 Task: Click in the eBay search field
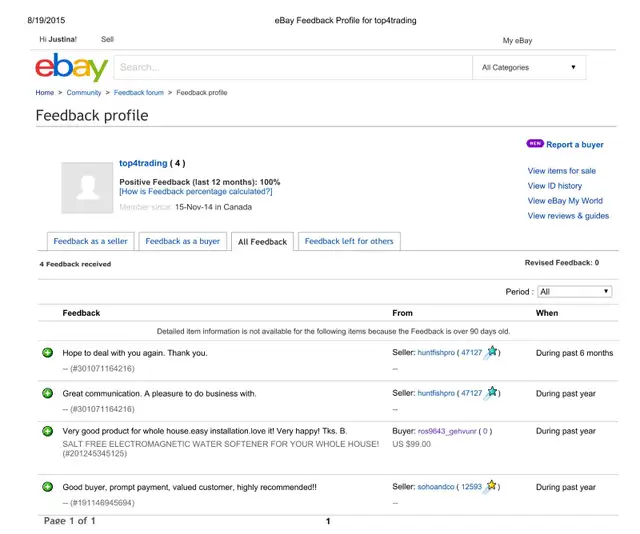[290, 68]
